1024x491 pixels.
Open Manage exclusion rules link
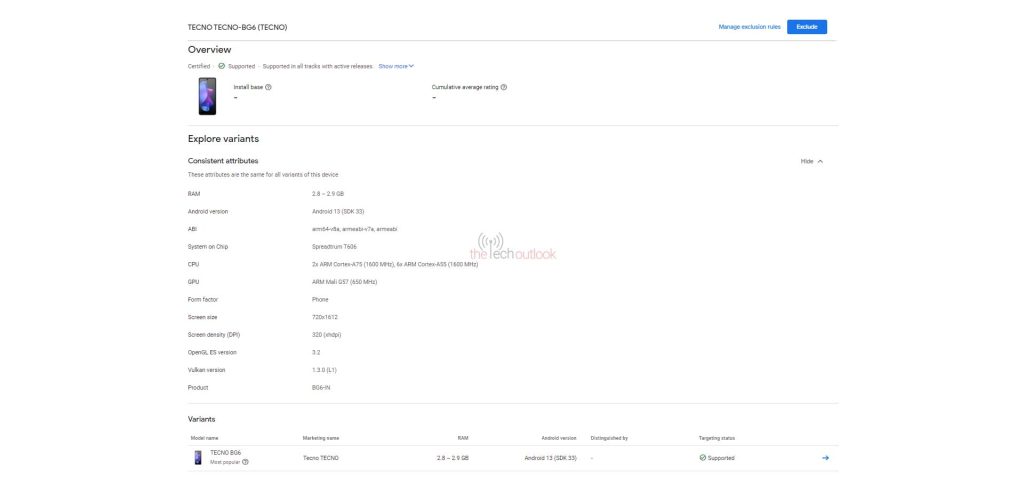tap(749, 27)
